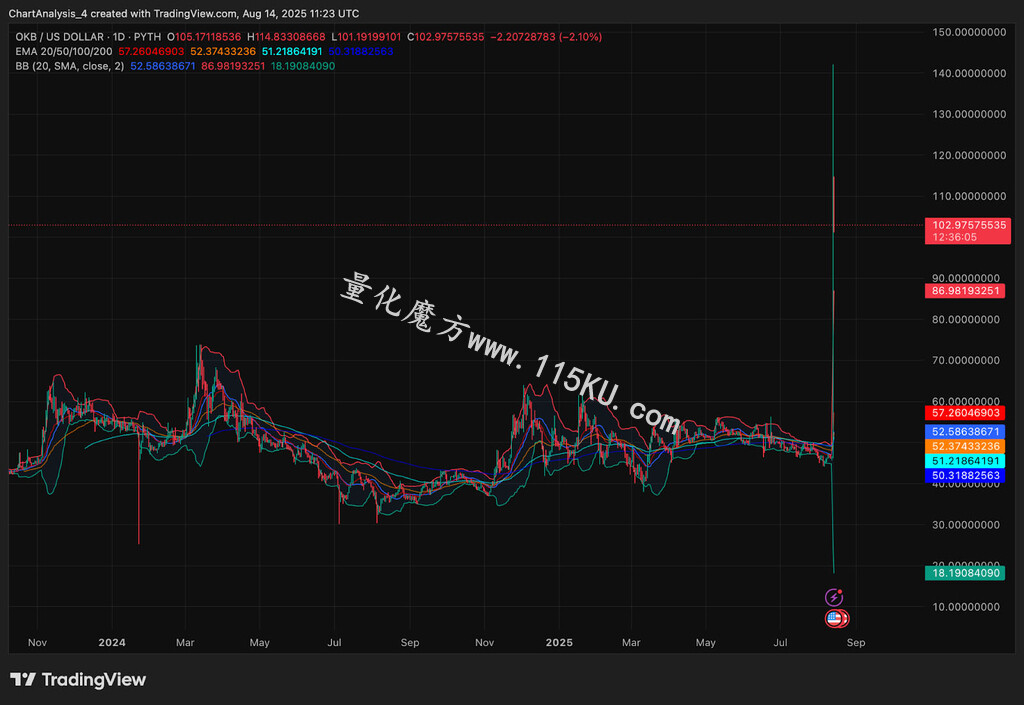Click the 140.00000000 price axis label
This screenshot has height=705, width=1024.
(970, 73)
